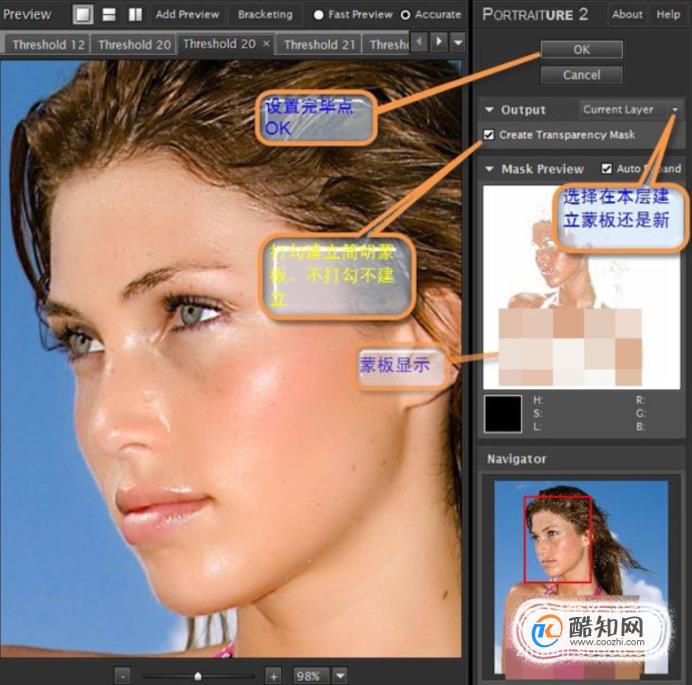Click the main preview portrait image

(x=231, y=358)
